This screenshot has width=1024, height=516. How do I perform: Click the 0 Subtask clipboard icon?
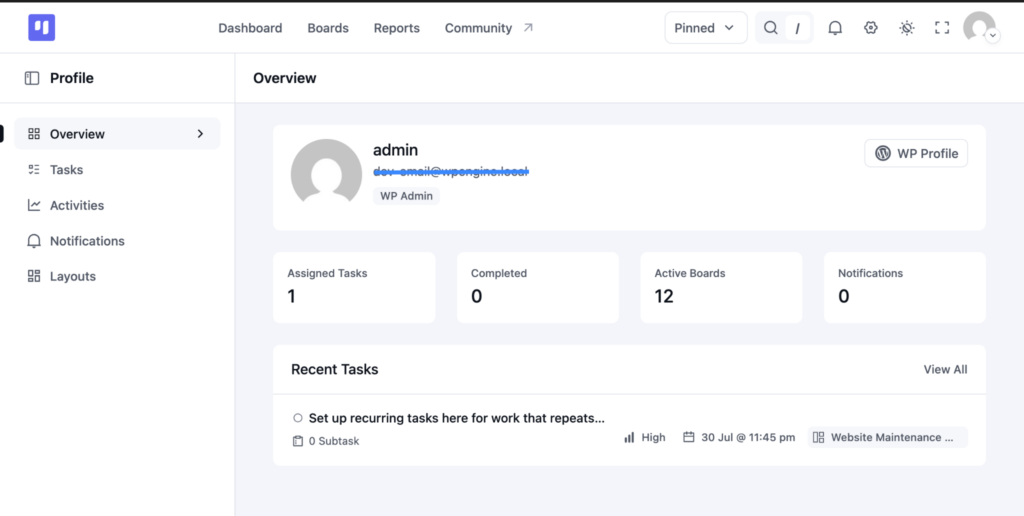click(298, 441)
